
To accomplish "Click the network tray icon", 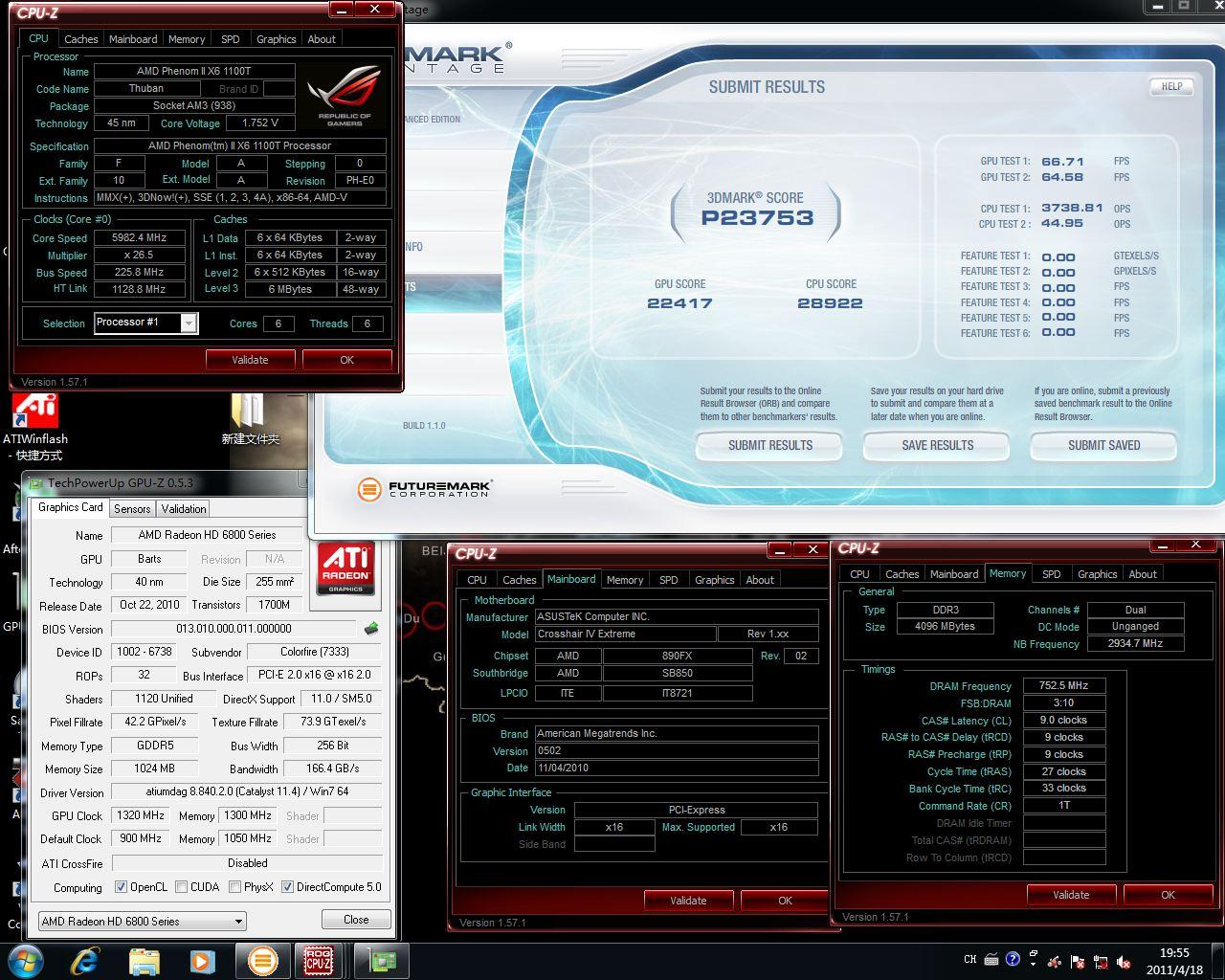I will (1101, 962).
